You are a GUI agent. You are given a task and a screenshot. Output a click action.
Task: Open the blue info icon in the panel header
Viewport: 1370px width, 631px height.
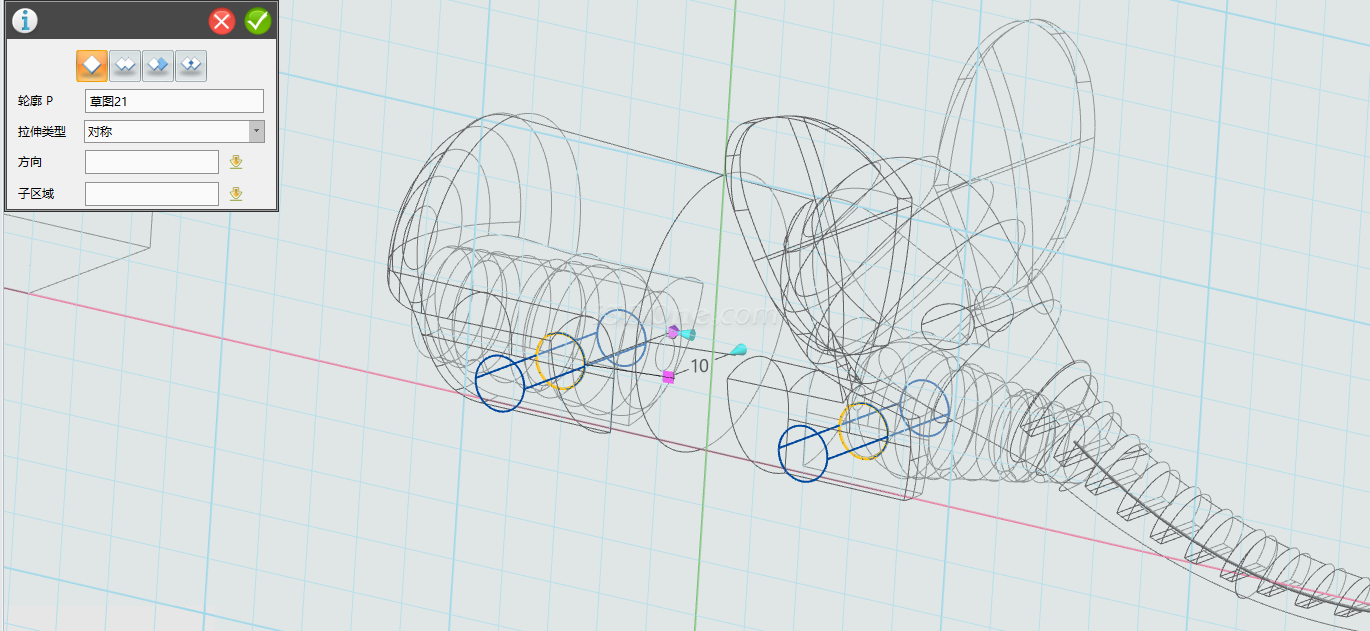click(x=24, y=20)
